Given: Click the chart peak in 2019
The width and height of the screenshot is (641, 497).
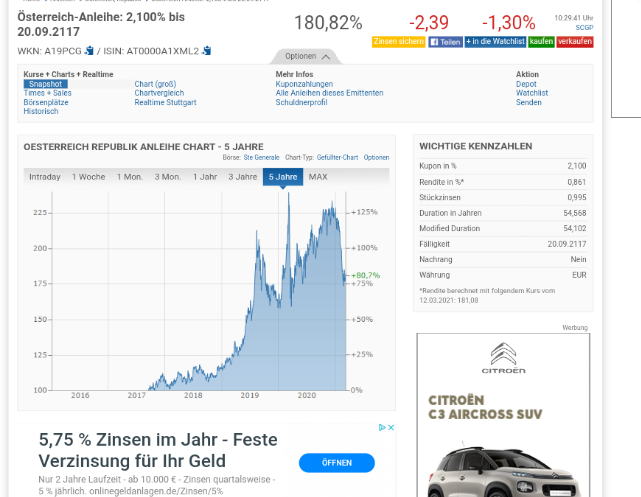Looking at the screenshot, I should (288, 195).
